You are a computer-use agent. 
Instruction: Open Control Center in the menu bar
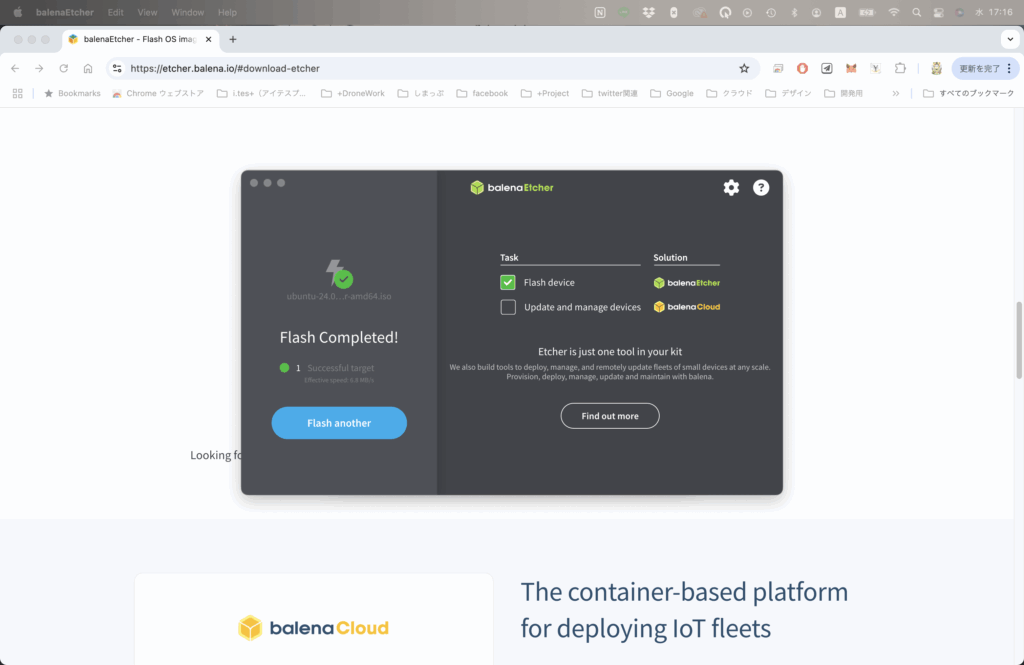pos(938,12)
